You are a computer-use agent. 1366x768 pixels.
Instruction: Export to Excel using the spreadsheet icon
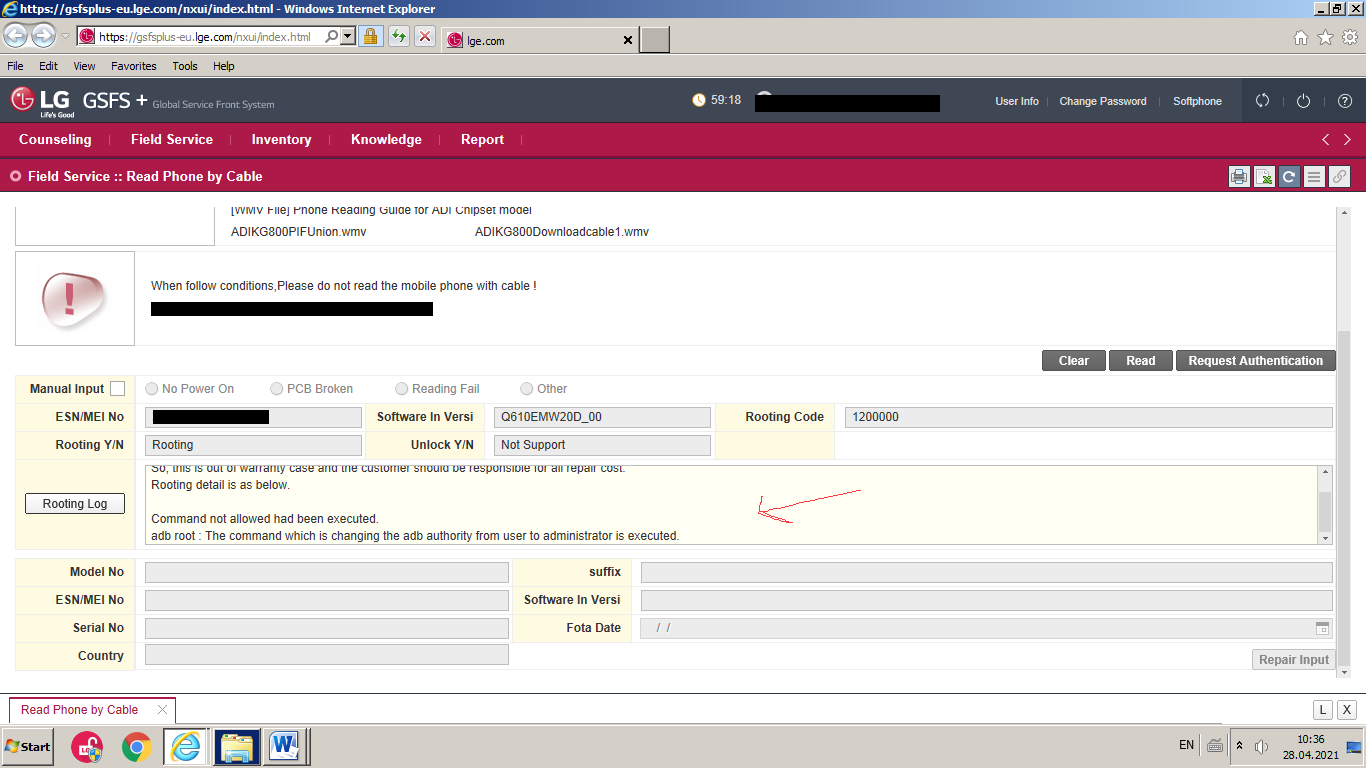pos(1264,177)
